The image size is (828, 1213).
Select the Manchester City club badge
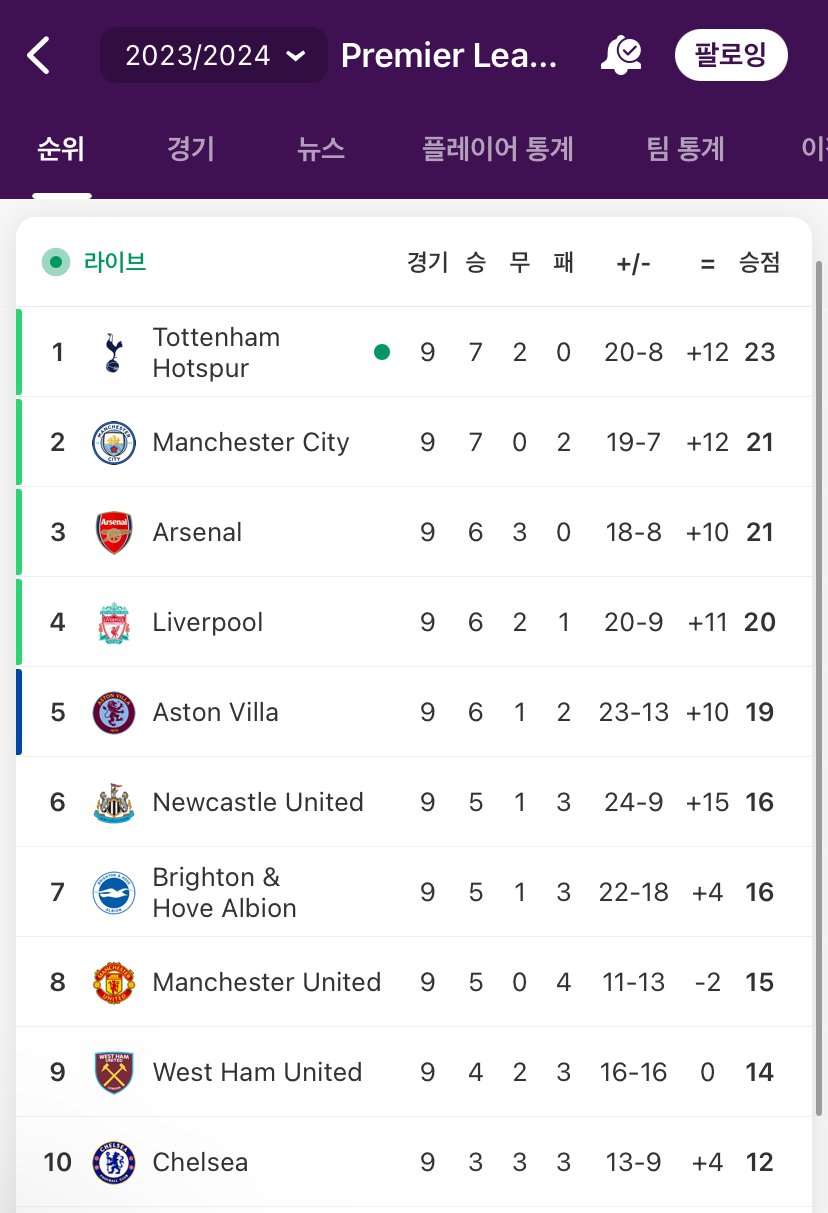point(113,442)
